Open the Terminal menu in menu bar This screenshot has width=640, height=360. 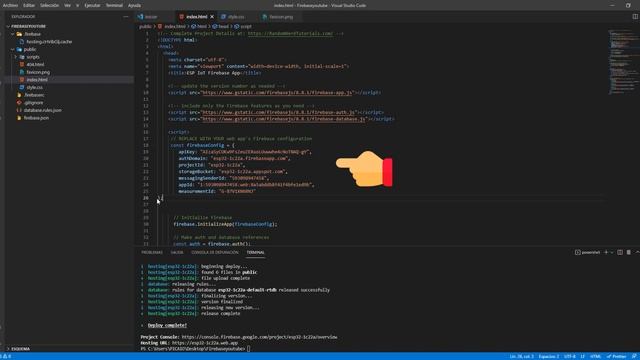114,5
